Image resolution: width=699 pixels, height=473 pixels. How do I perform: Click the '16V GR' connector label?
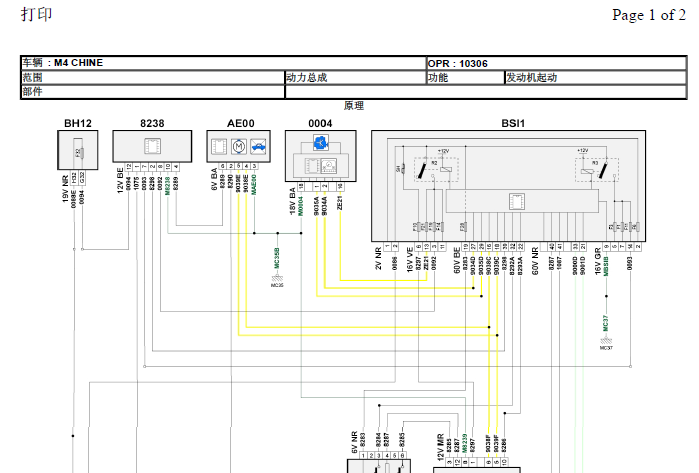point(597,262)
